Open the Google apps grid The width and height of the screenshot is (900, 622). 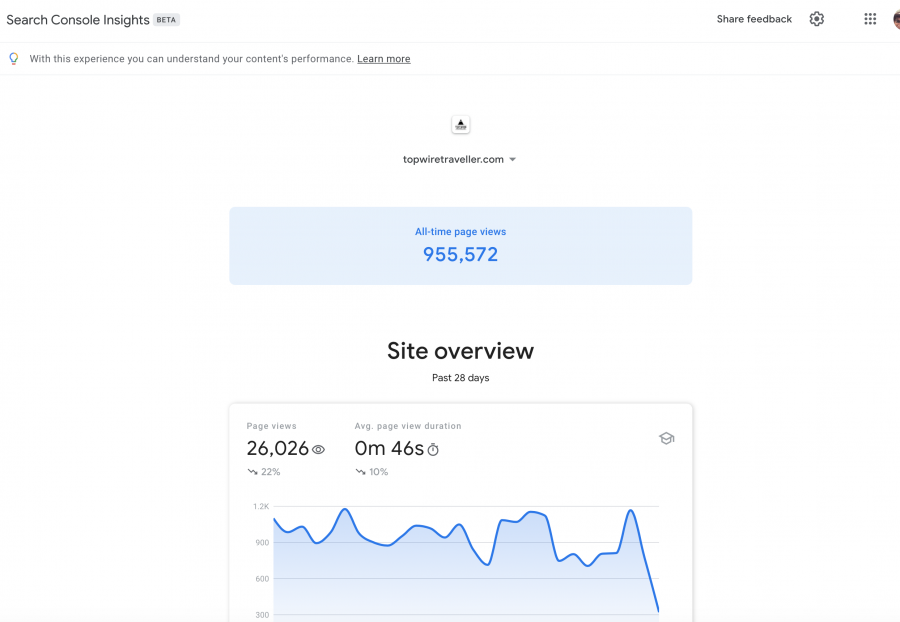(x=870, y=19)
